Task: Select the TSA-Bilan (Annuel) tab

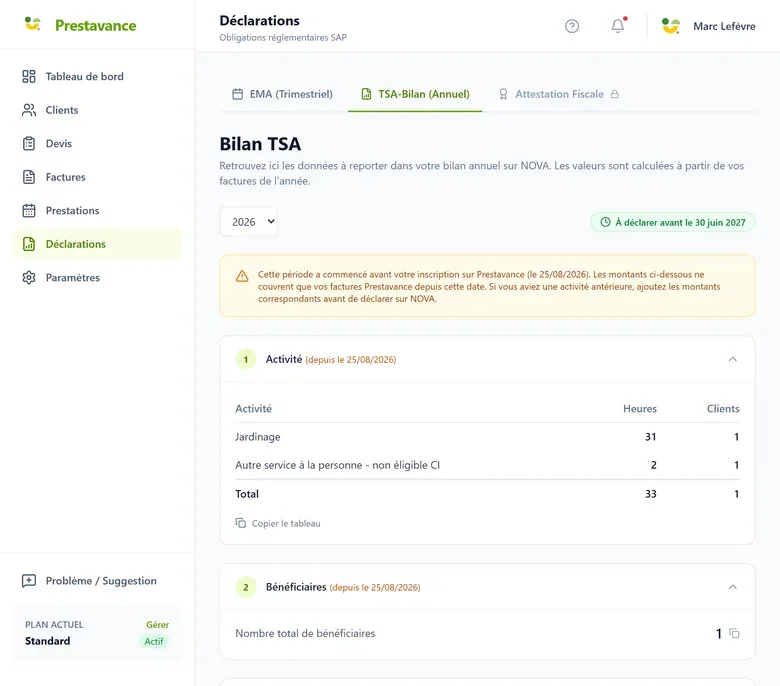Action: (415, 94)
